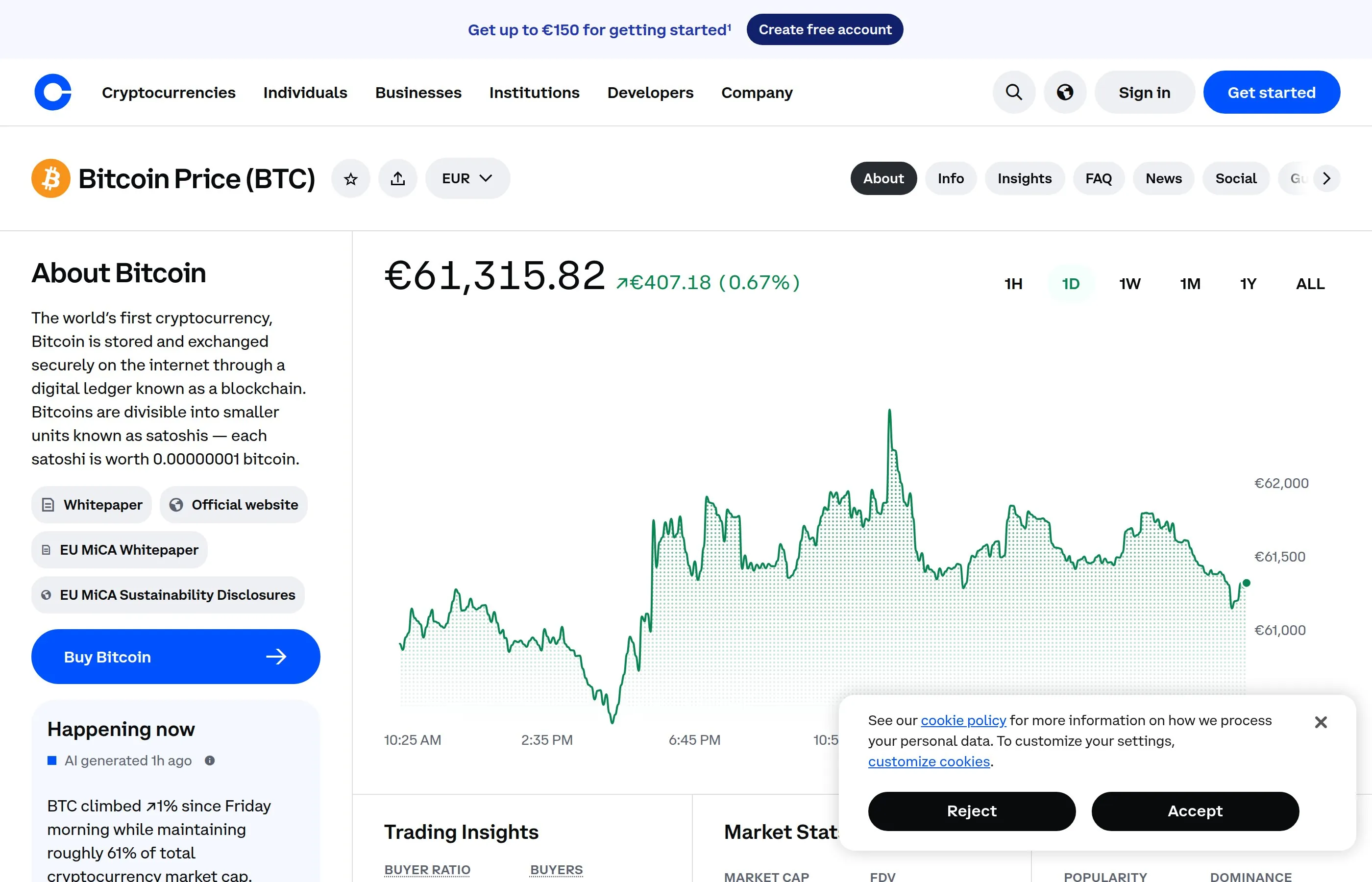Accept cookies in the consent banner
Viewport: 1372px width, 882px height.
1195,811
